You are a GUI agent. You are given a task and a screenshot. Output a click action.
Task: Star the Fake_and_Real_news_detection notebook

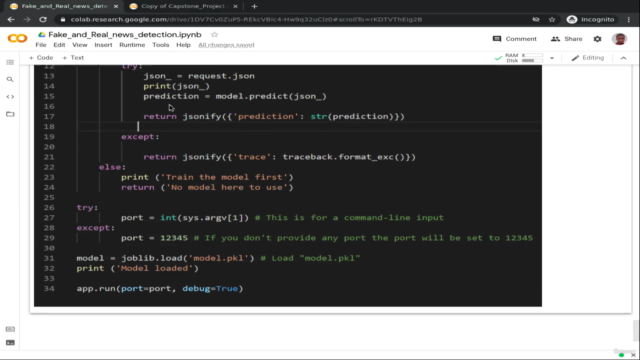pyautogui.click(x=214, y=35)
